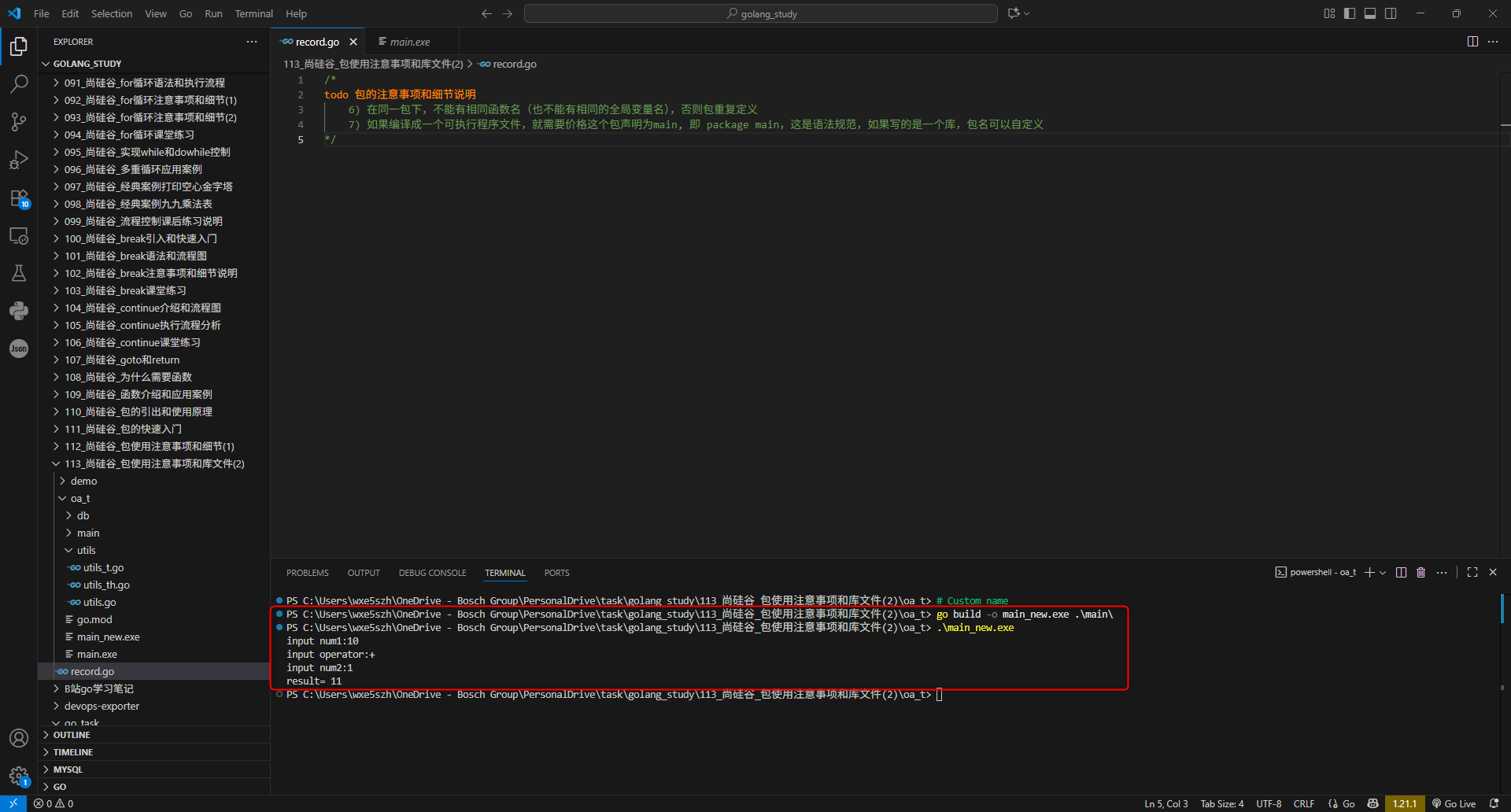This screenshot has height=812, width=1511.
Task: Switch to the main.exe editor tab
Action: (x=409, y=42)
